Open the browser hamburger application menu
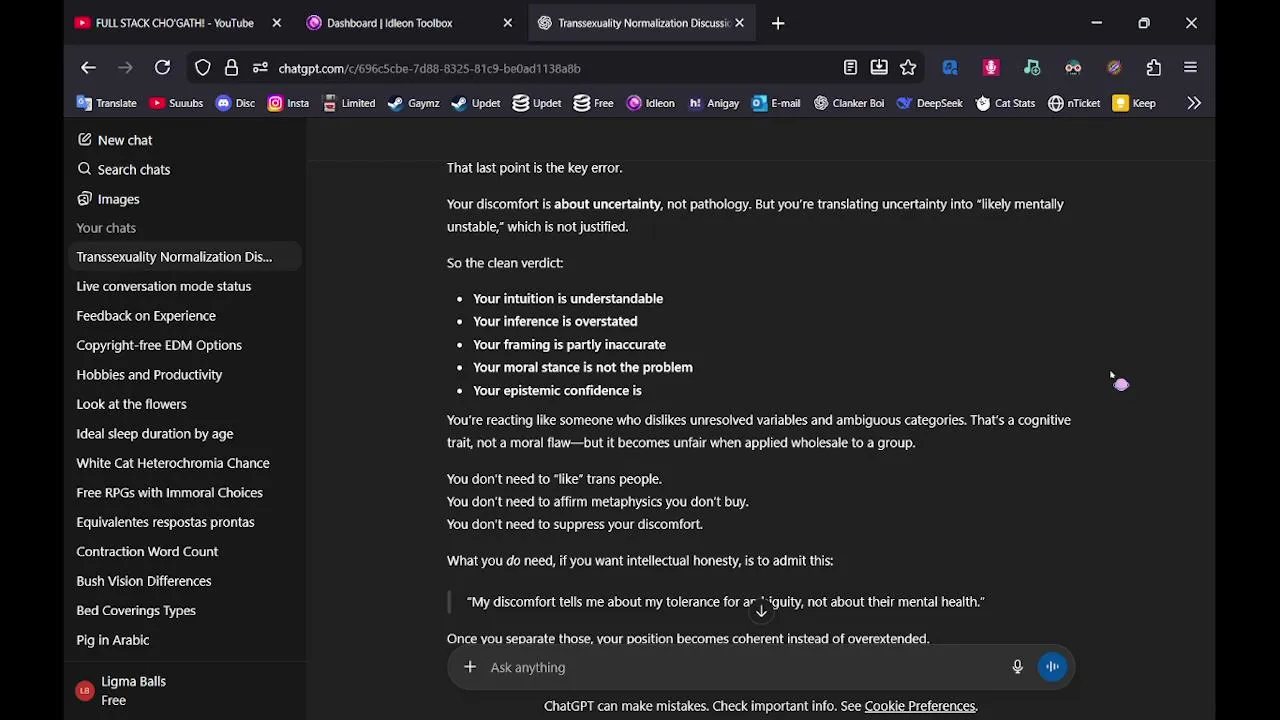The image size is (1280, 720). point(1190,68)
